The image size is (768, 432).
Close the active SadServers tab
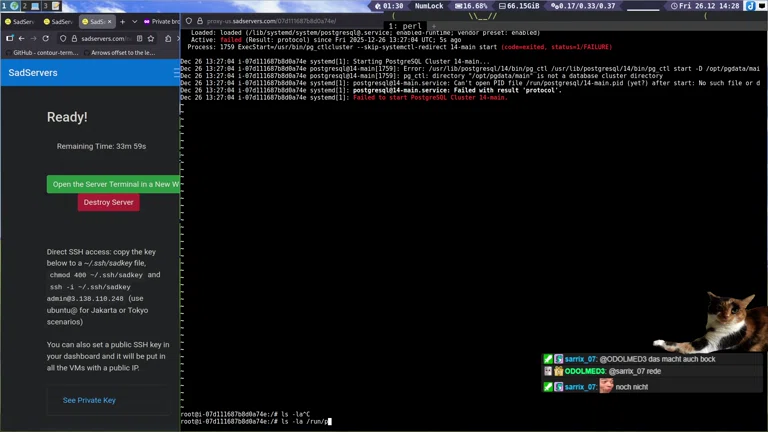tap(110, 22)
